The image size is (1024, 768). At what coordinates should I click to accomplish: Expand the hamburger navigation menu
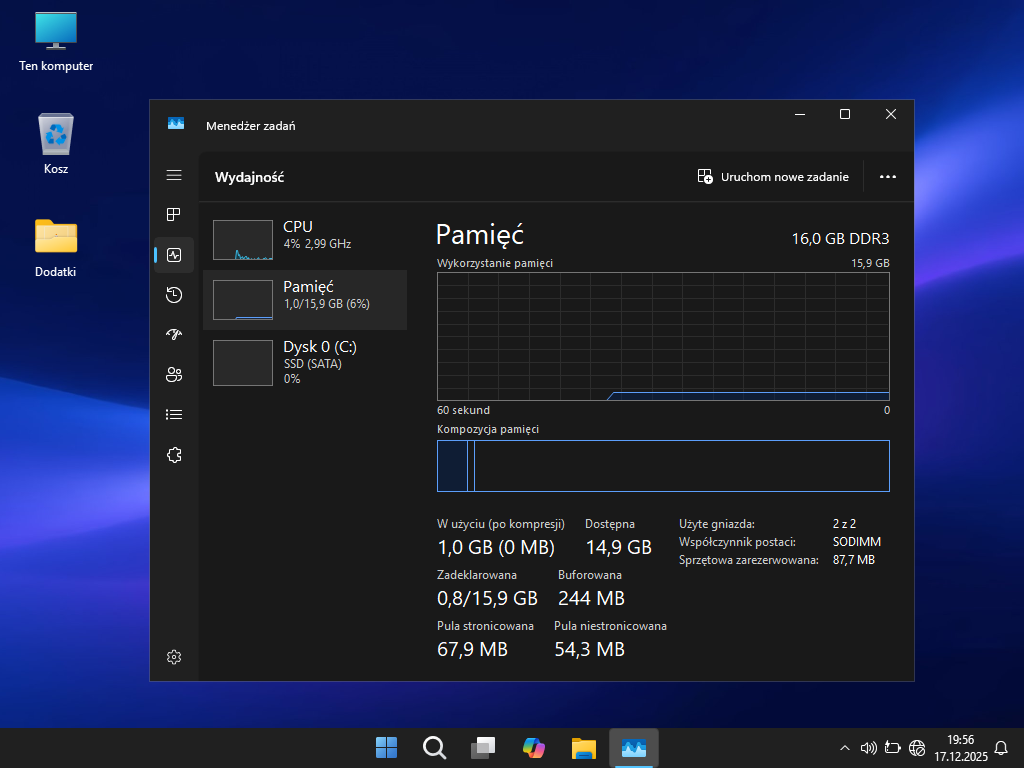(174, 175)
